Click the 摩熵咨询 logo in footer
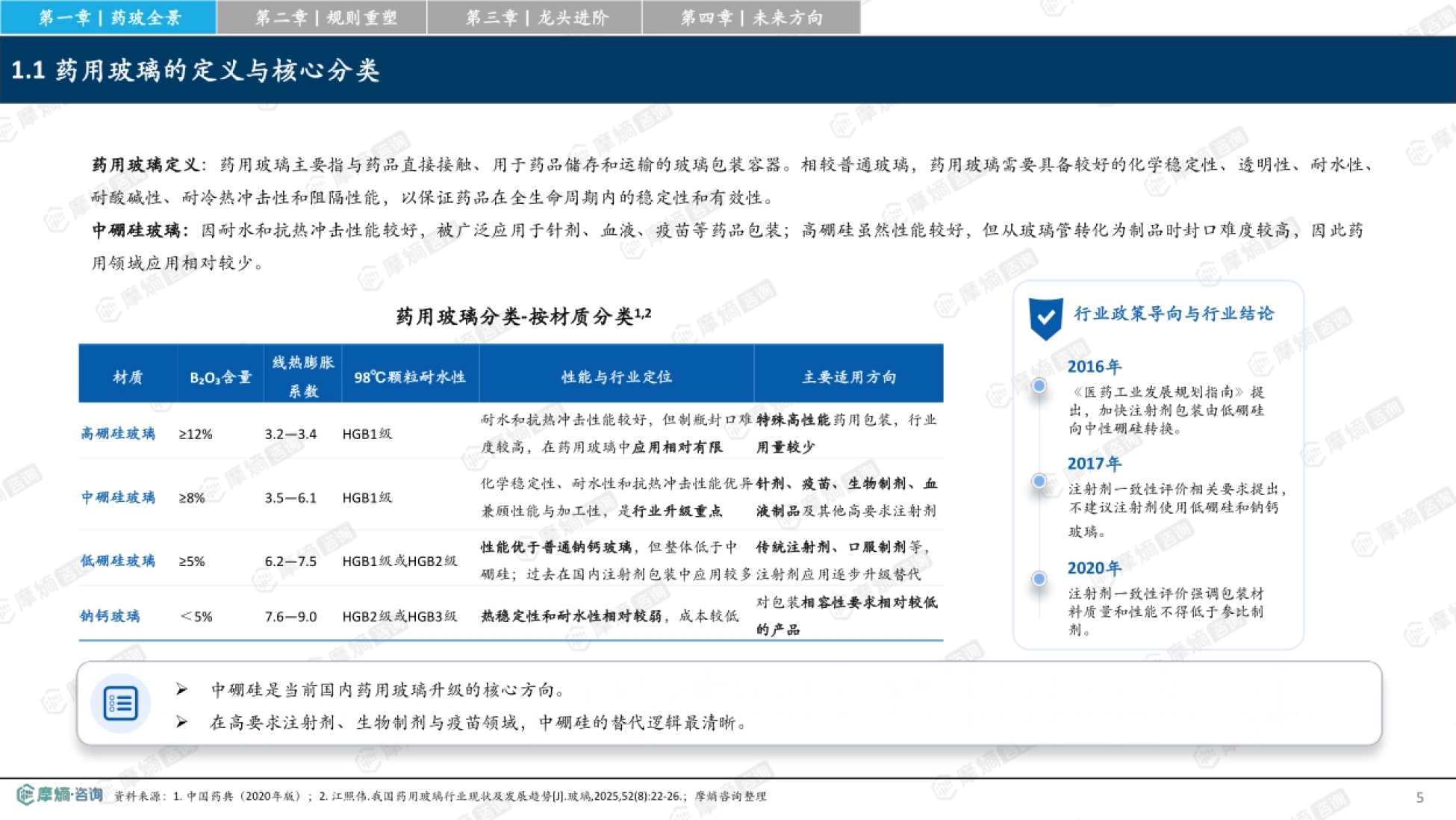 (x=60, y=795)
